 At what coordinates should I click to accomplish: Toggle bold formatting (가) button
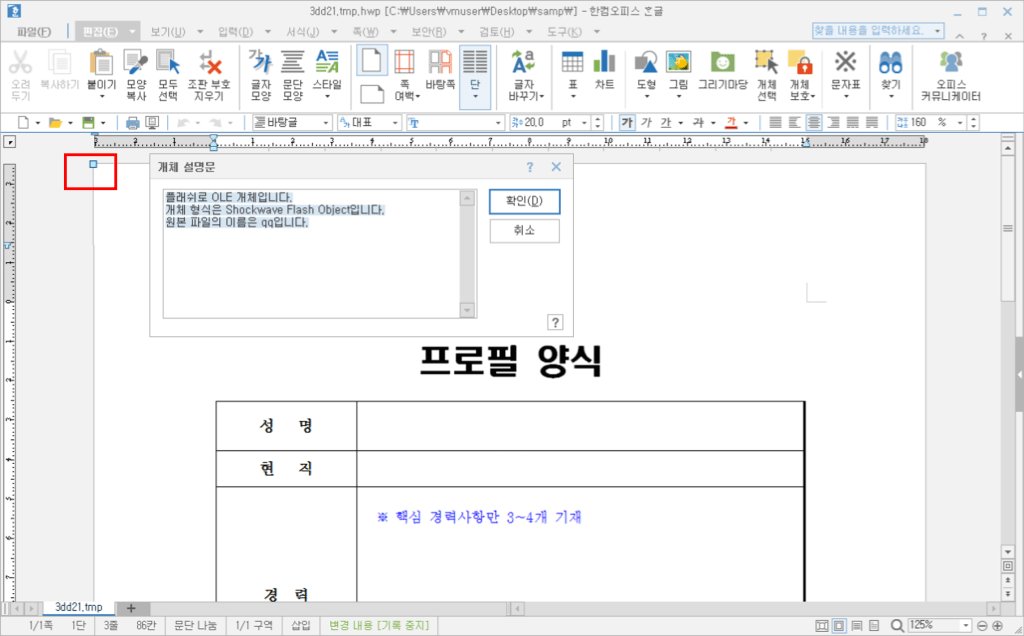click(x=627, y=123)
